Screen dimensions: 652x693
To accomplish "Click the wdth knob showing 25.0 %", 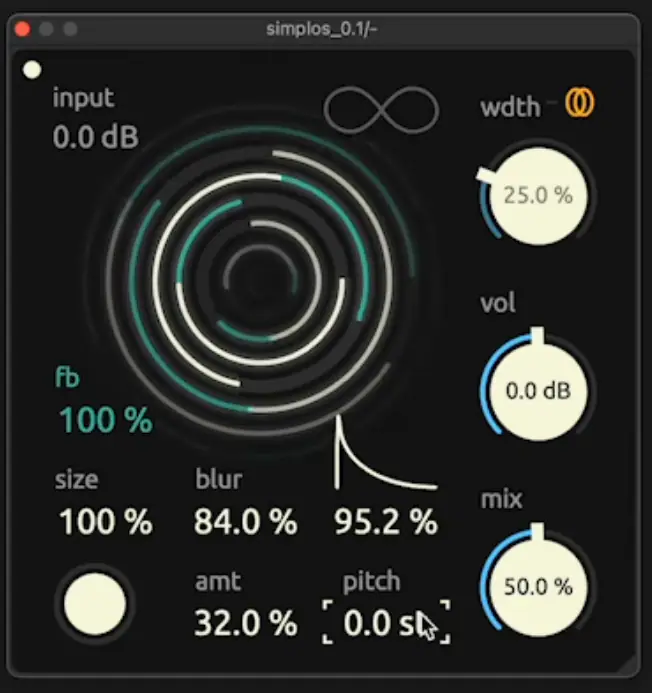I will [x=538, y=195].
